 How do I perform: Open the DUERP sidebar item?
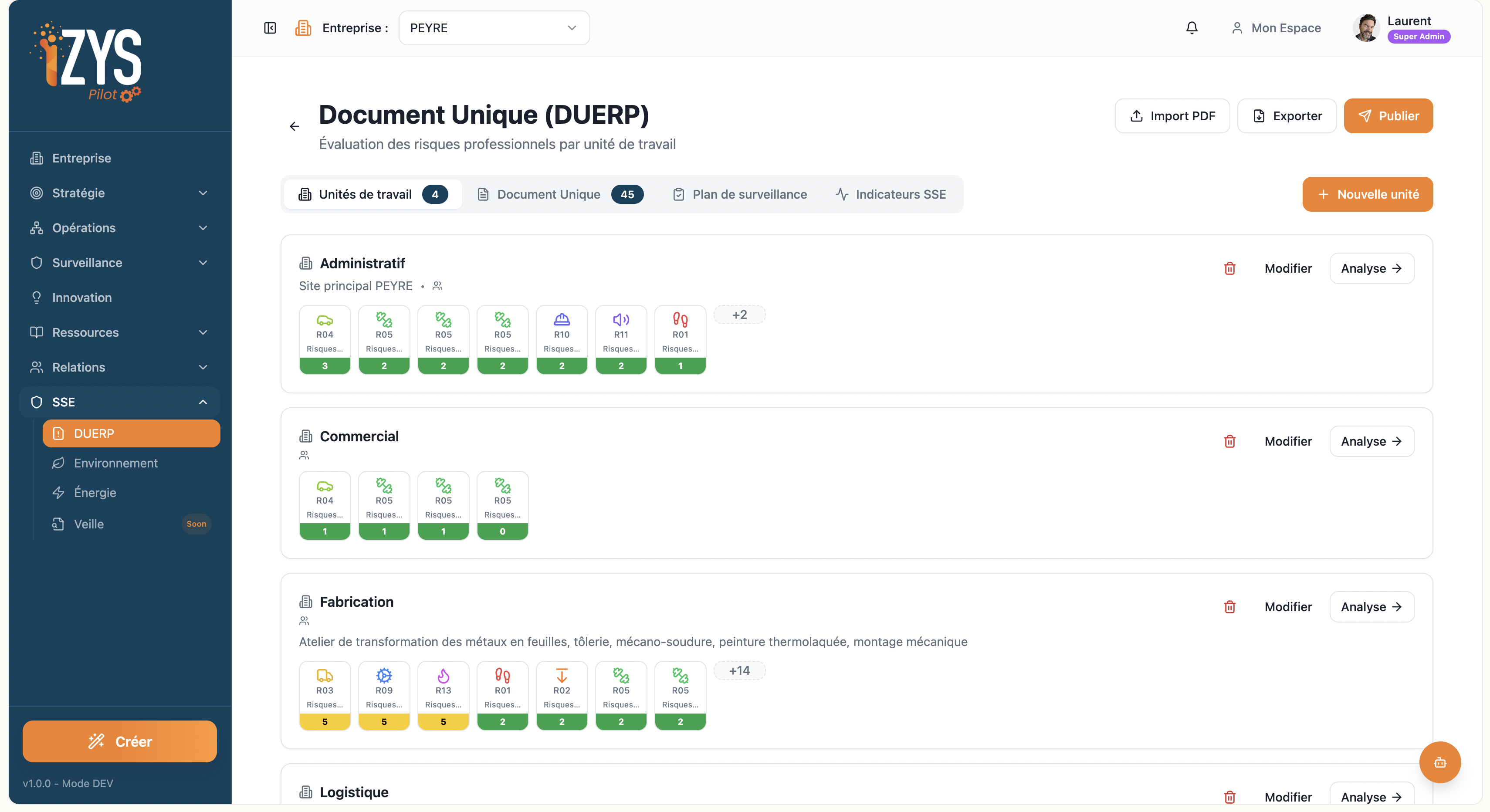(x=131, y=434)
